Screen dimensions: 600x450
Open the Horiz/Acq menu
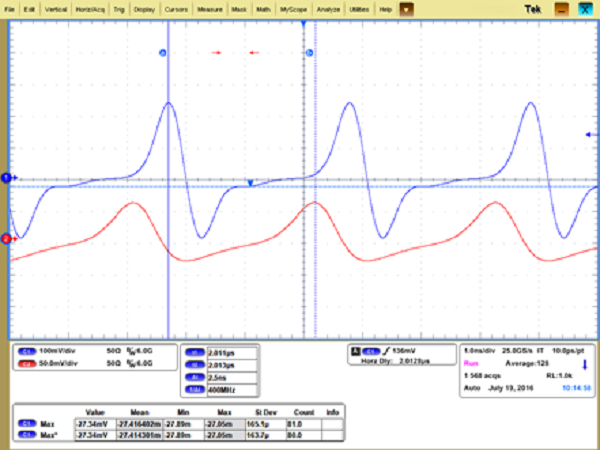[93, 7]
